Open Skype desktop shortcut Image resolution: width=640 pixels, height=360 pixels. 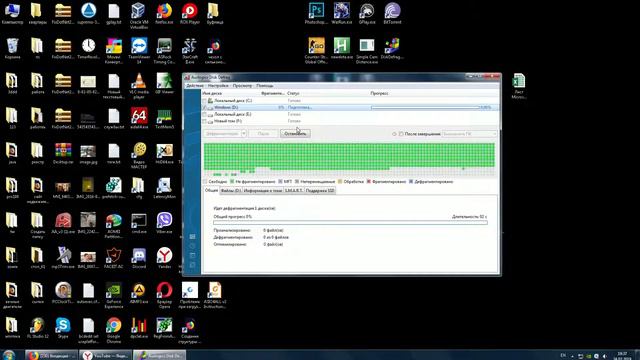(x=63, y=328)
